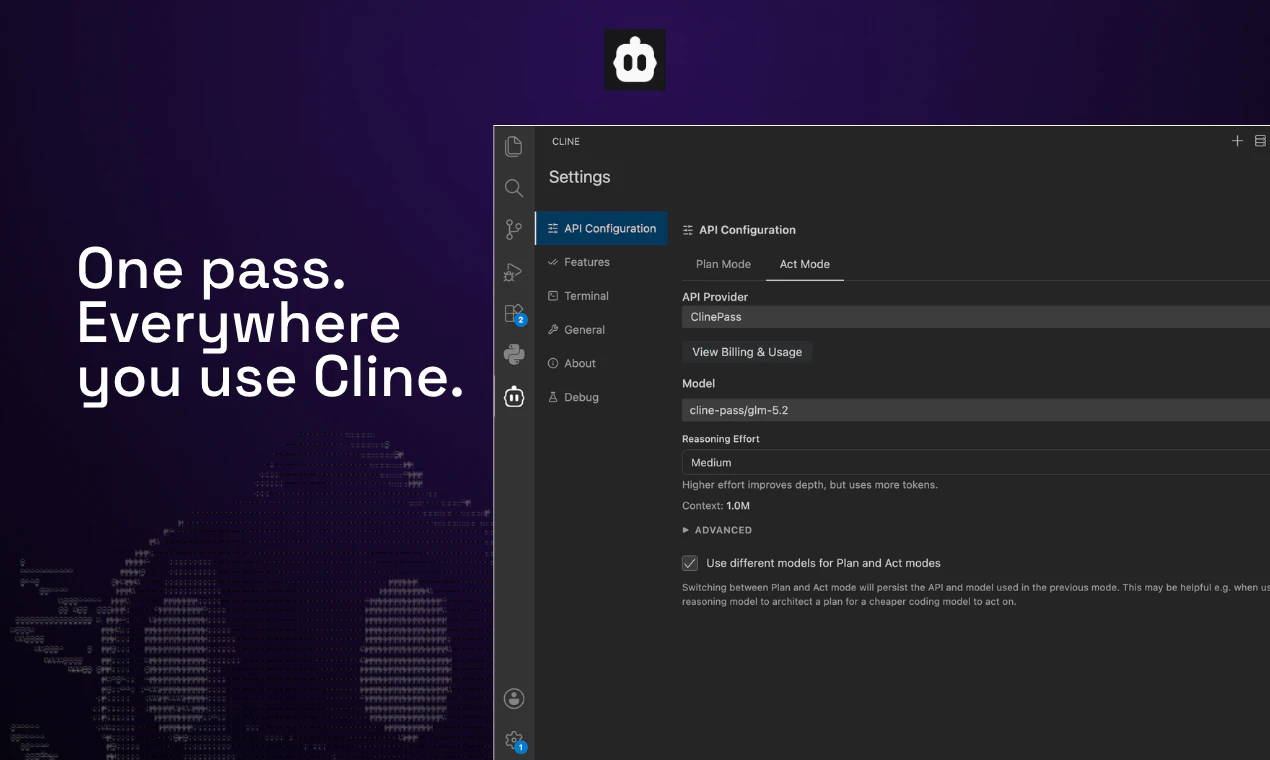Open the Python icon in activity bar
The height and width of the screenshot is (760, 1270).
tap(514, 354)
